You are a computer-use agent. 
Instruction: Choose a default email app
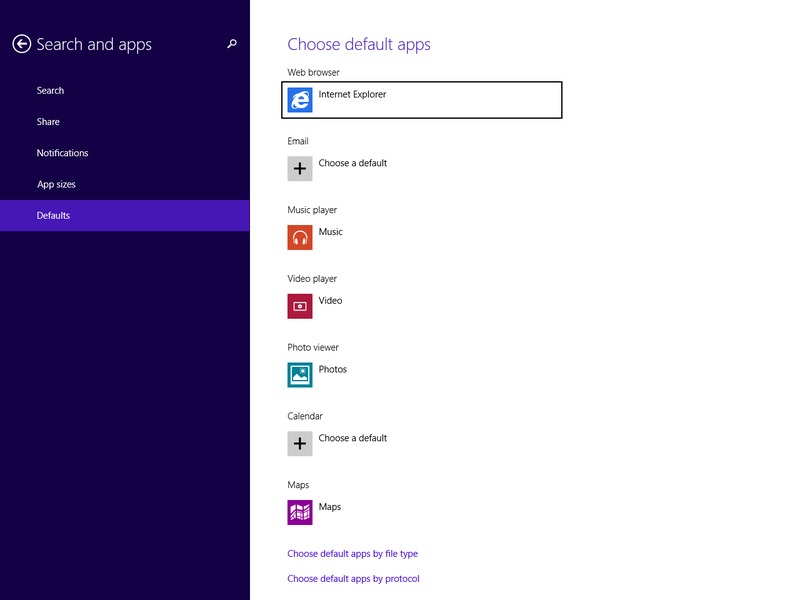click(353, 163)
